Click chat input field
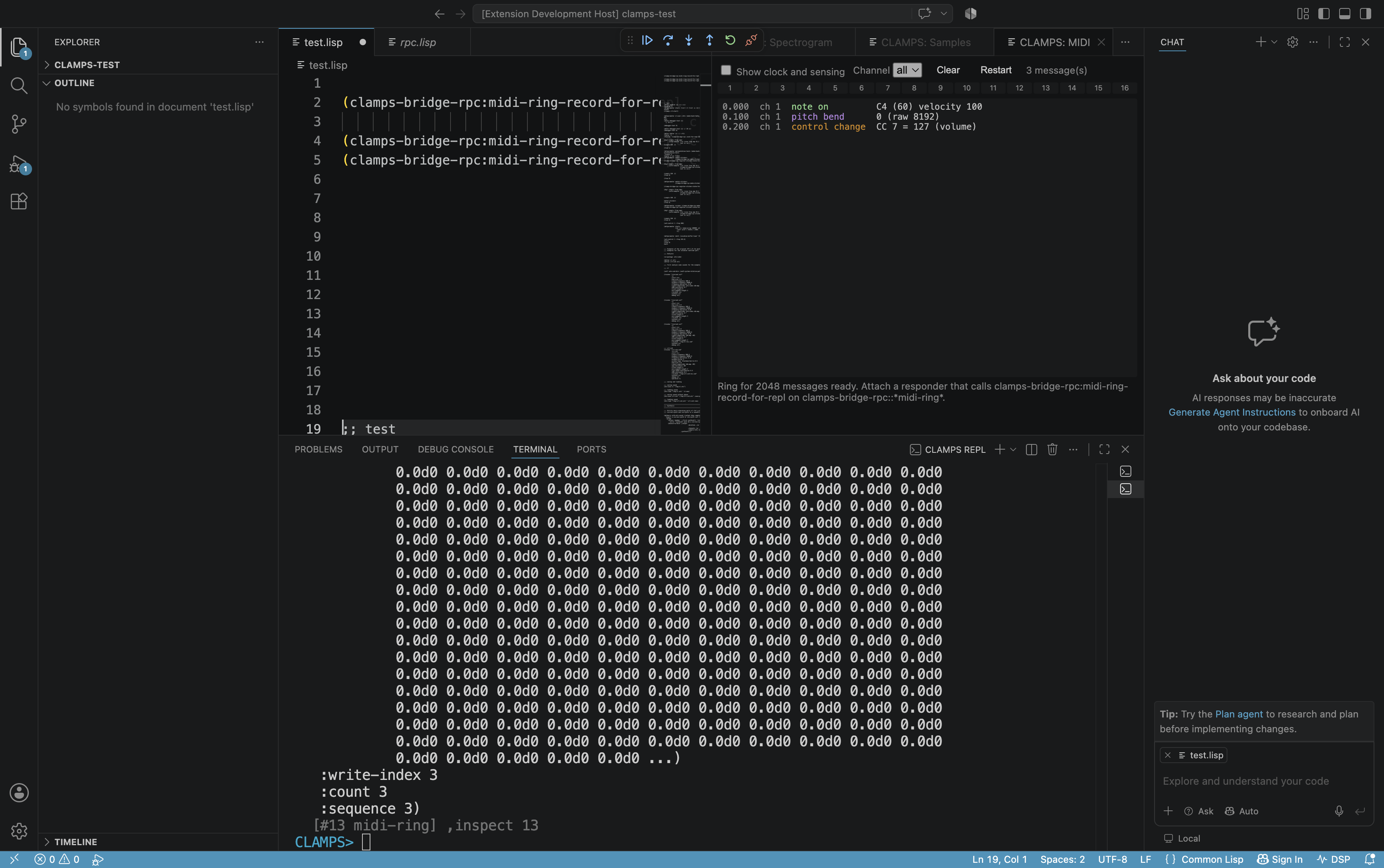This screenshot has height=868, width=1384. click(x=1263, y=781)
